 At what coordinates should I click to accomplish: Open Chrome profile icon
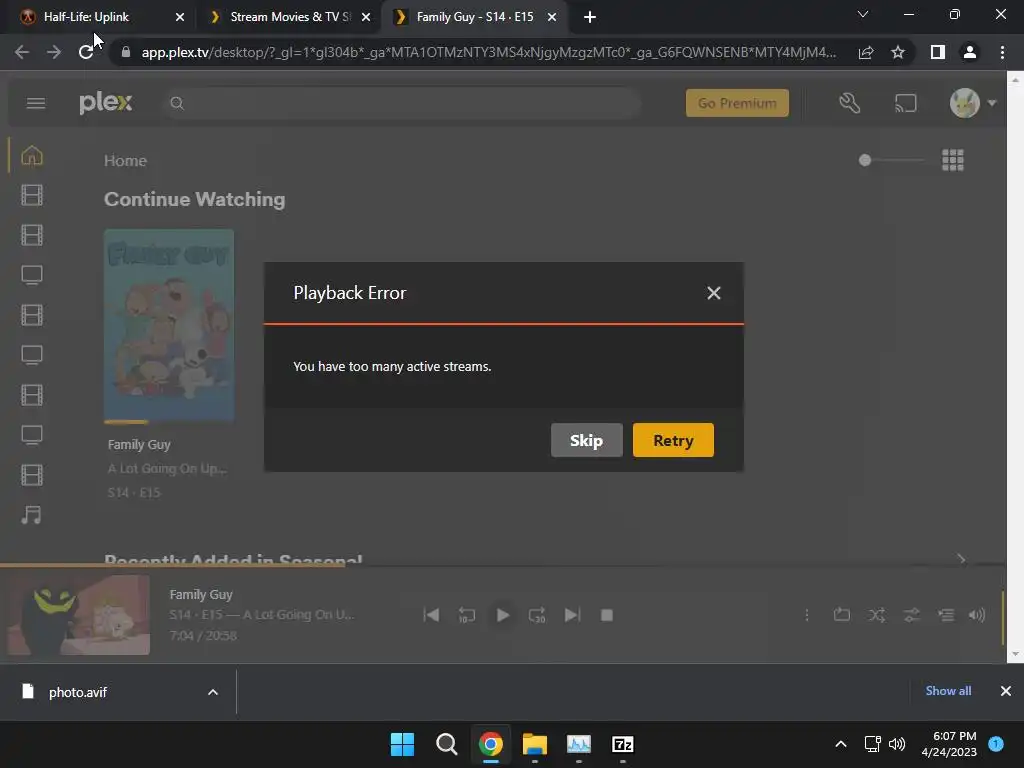(x=970, y=52)
